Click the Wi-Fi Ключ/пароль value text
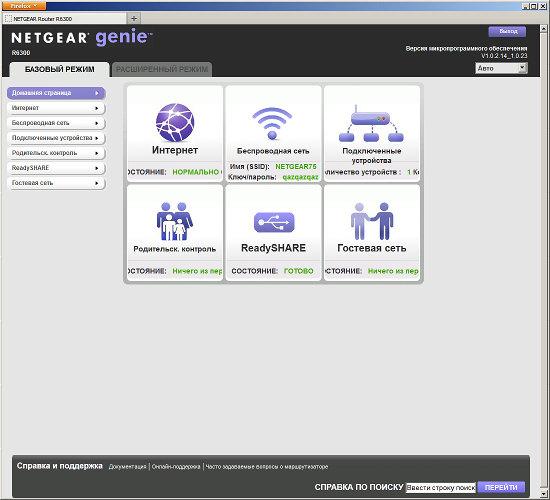550x500 pixels. click(300, 177)
